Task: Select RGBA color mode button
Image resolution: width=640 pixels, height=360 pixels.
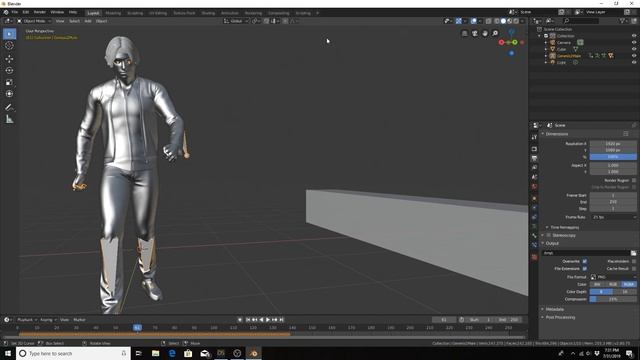Action: (629, 284)
